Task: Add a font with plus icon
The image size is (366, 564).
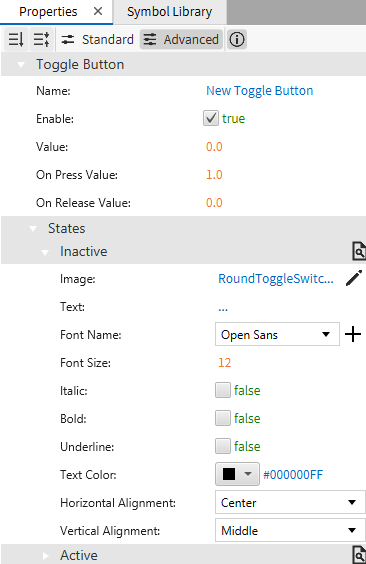Action: [353, 335]
